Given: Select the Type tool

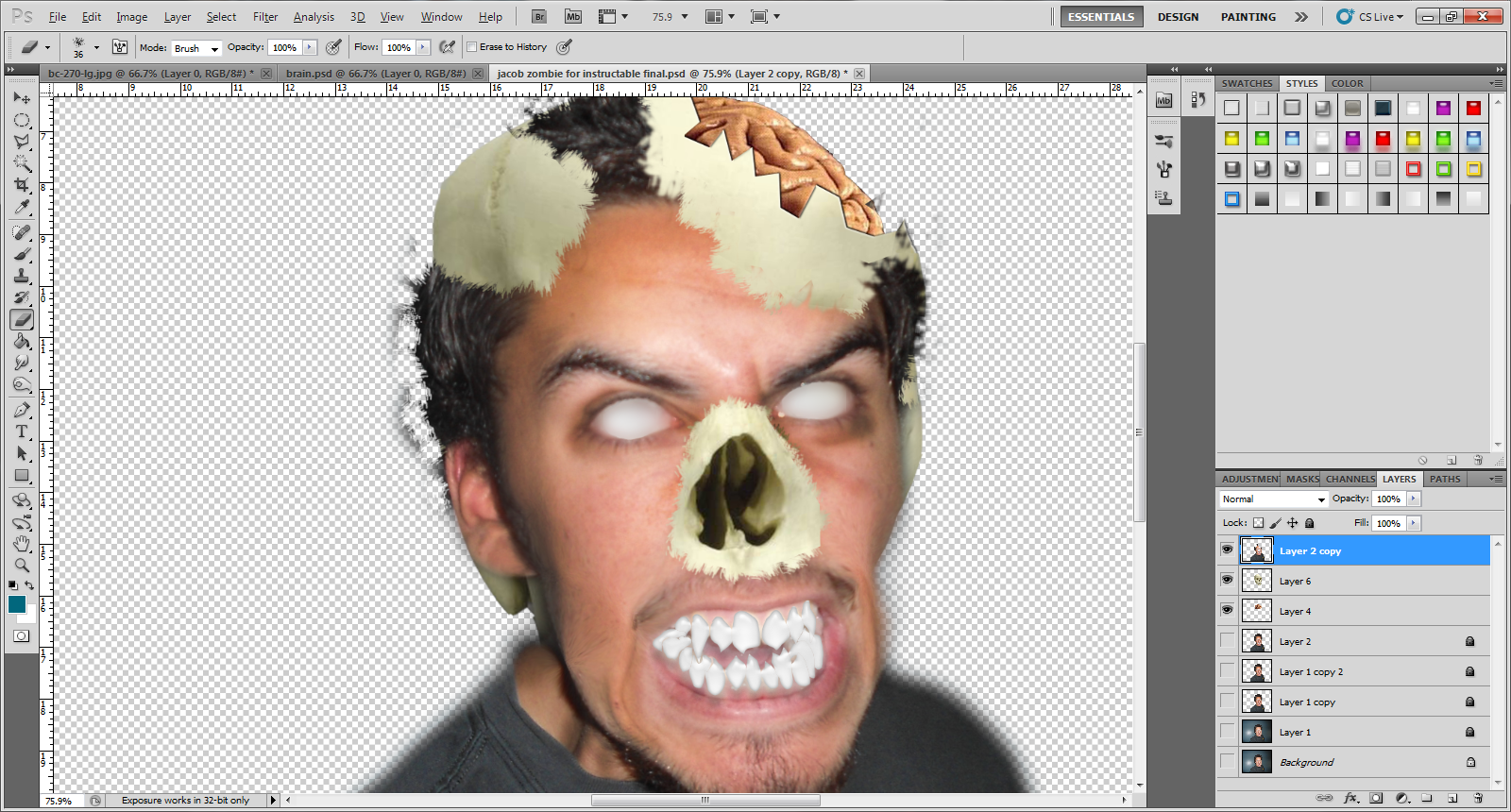Looking at the screenshot, I should tap(22, 432).
